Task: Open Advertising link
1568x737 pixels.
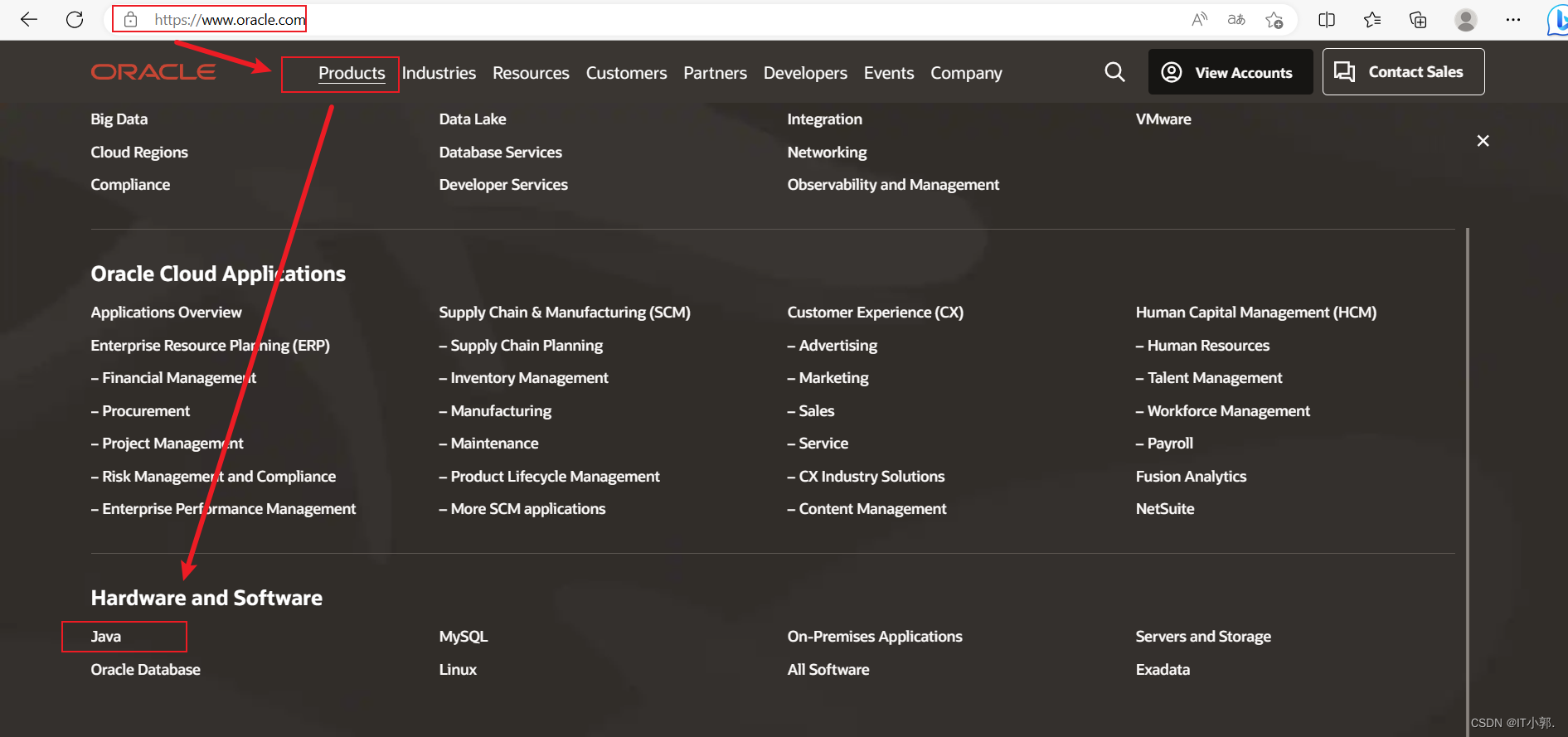Action: (833, 346)
